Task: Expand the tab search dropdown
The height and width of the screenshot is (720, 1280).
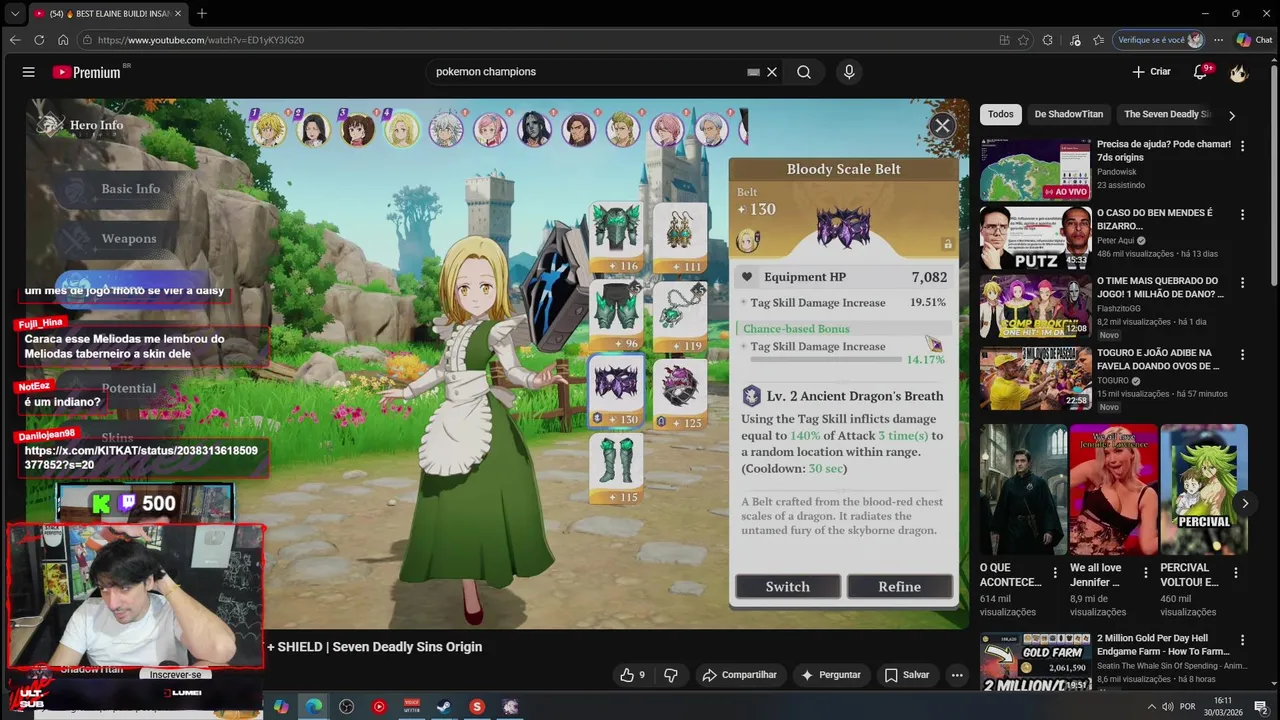Action: click(14, 13)
